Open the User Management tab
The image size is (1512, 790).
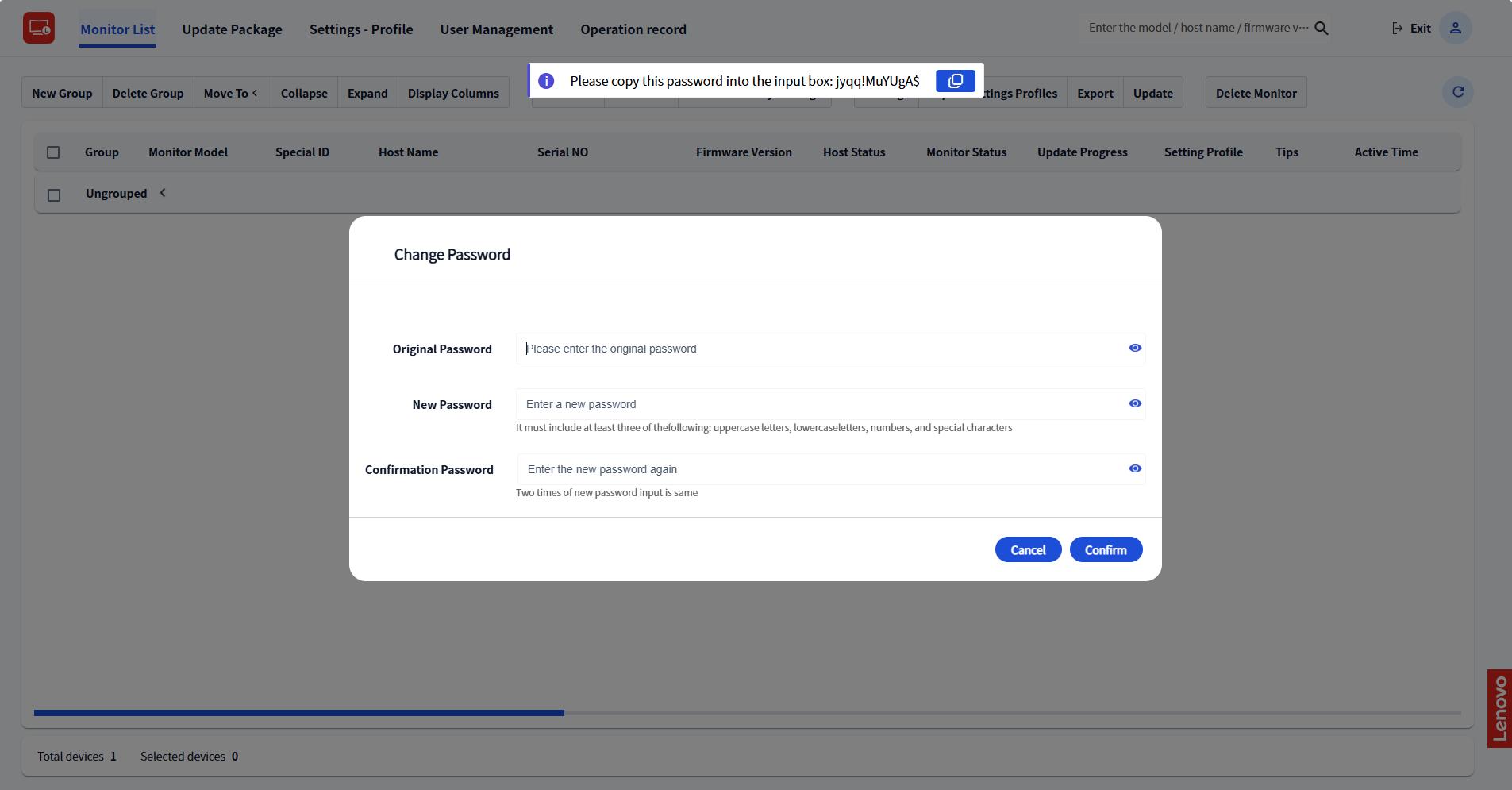tap(496, 29)
